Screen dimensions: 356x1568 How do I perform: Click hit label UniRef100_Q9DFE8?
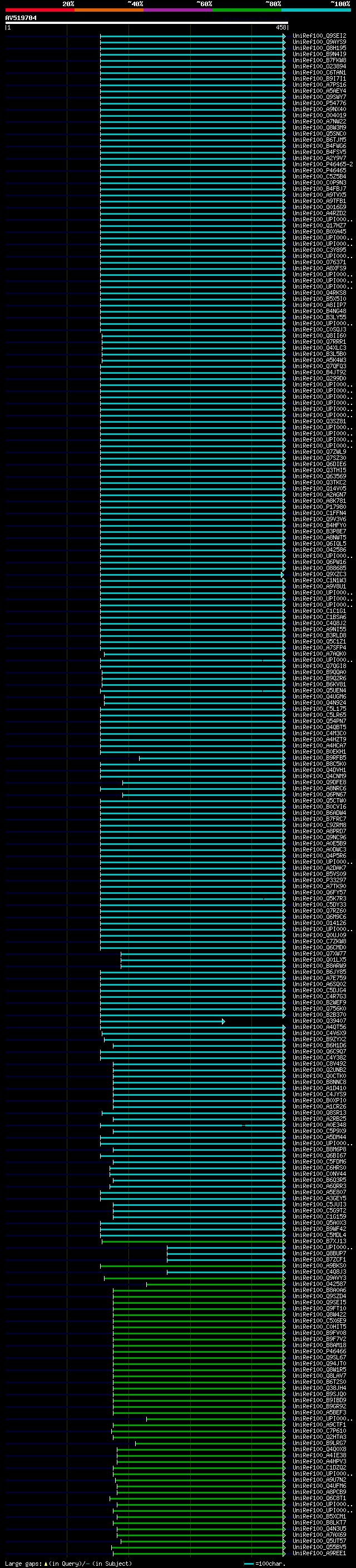point(319,782)
